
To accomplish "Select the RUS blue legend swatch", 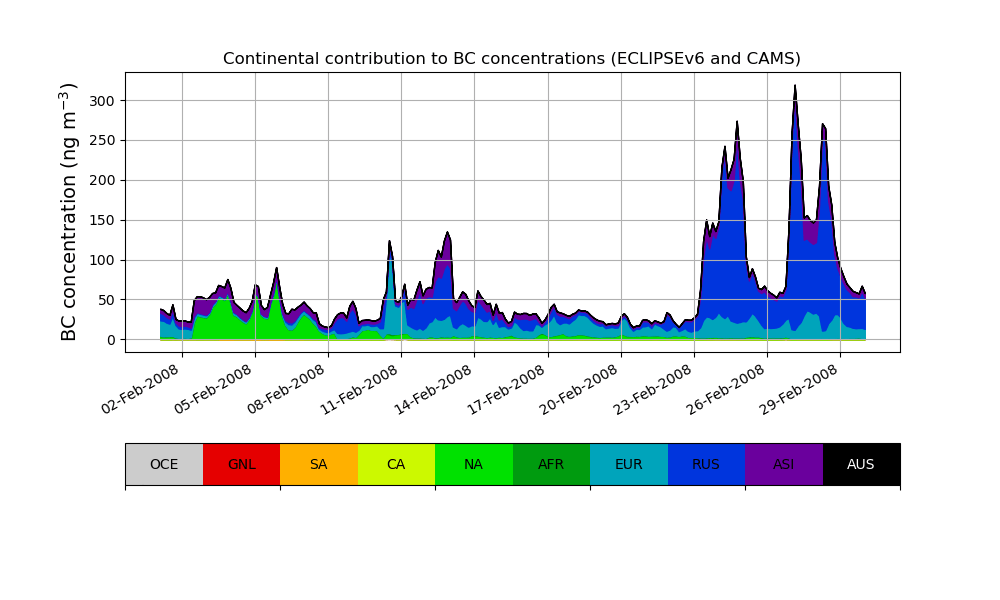I will (706, 464).
